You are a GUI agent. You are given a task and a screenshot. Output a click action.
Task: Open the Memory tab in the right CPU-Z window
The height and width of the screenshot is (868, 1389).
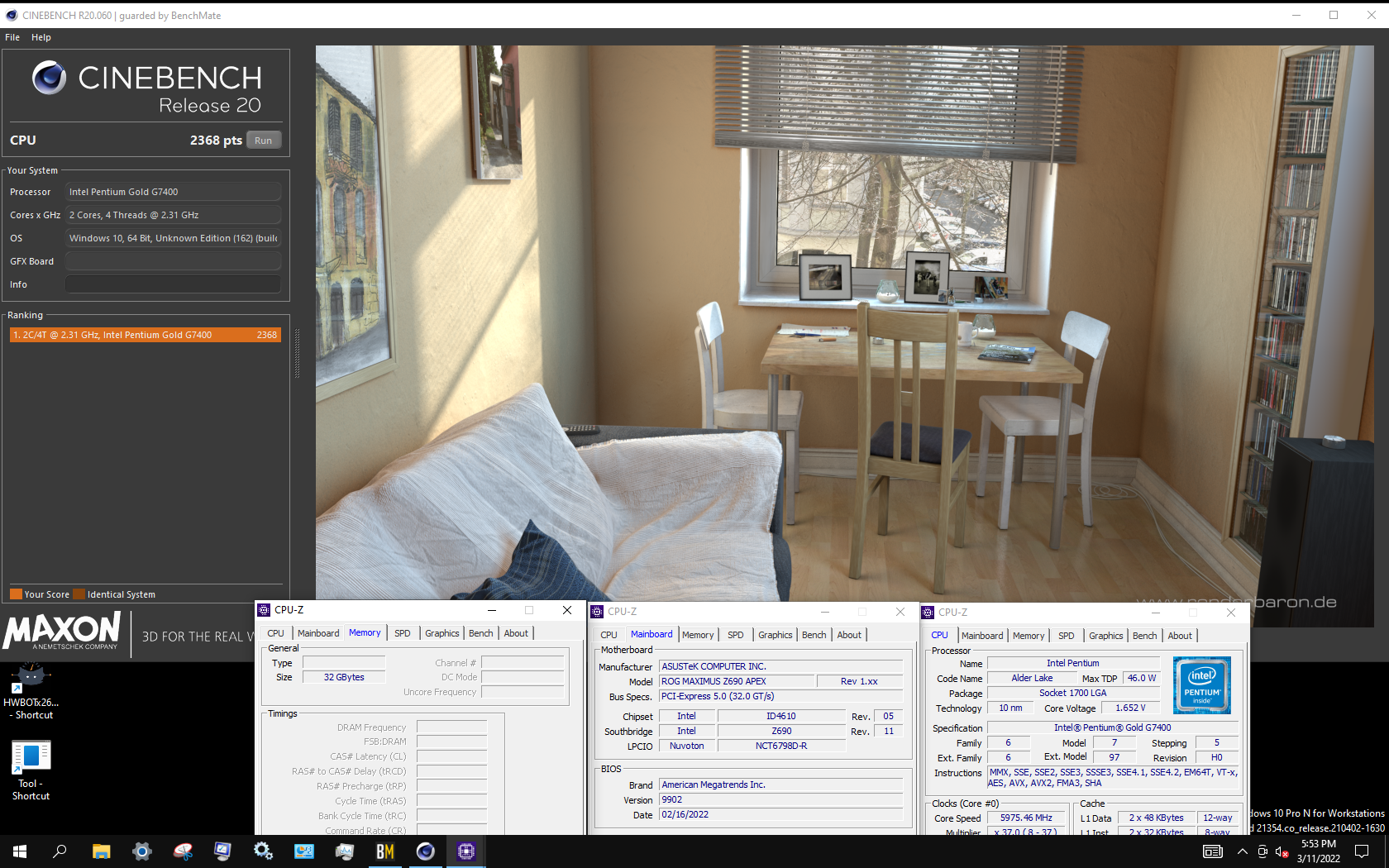click(1029, 636)
